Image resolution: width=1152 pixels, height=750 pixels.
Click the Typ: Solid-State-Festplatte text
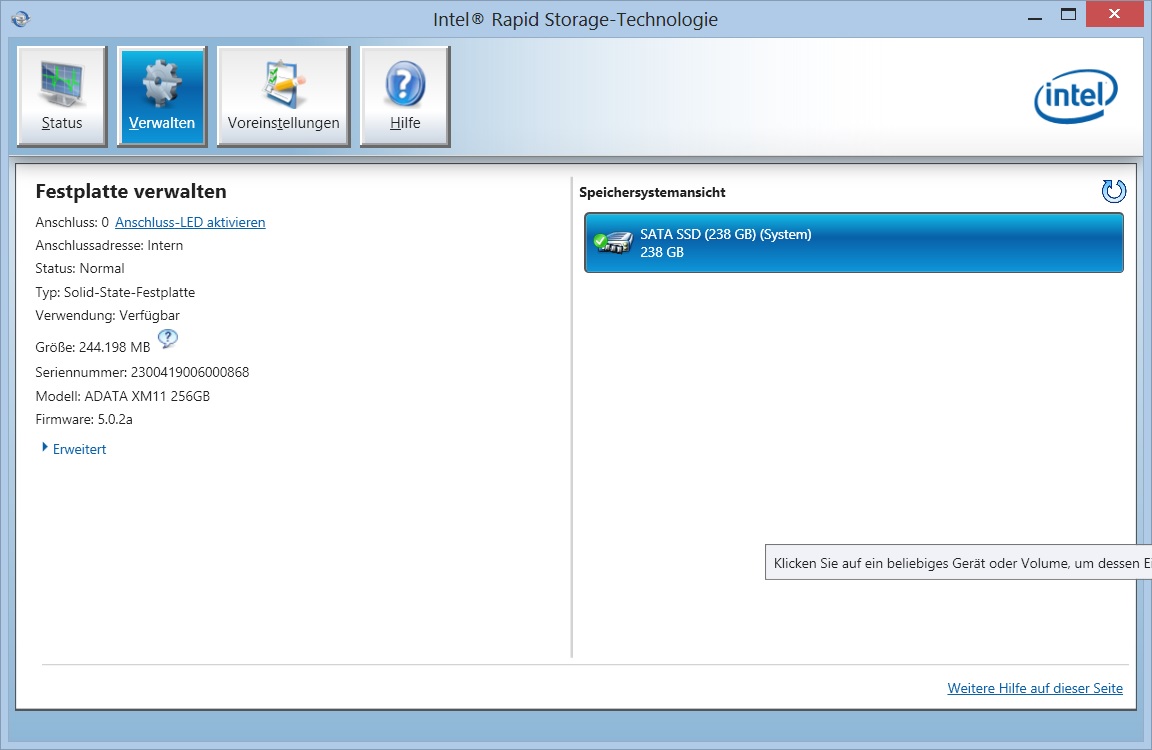(115, 292)
